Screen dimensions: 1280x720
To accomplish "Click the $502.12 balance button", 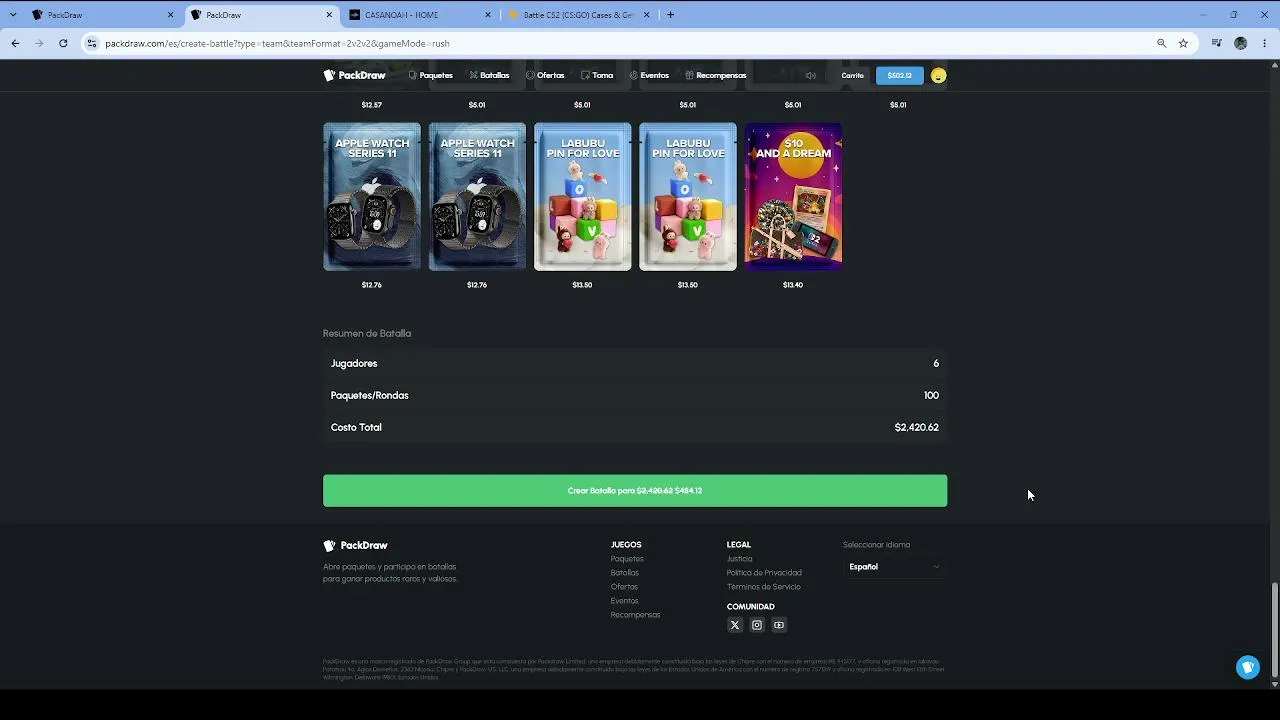I will (x=900, y=75).
